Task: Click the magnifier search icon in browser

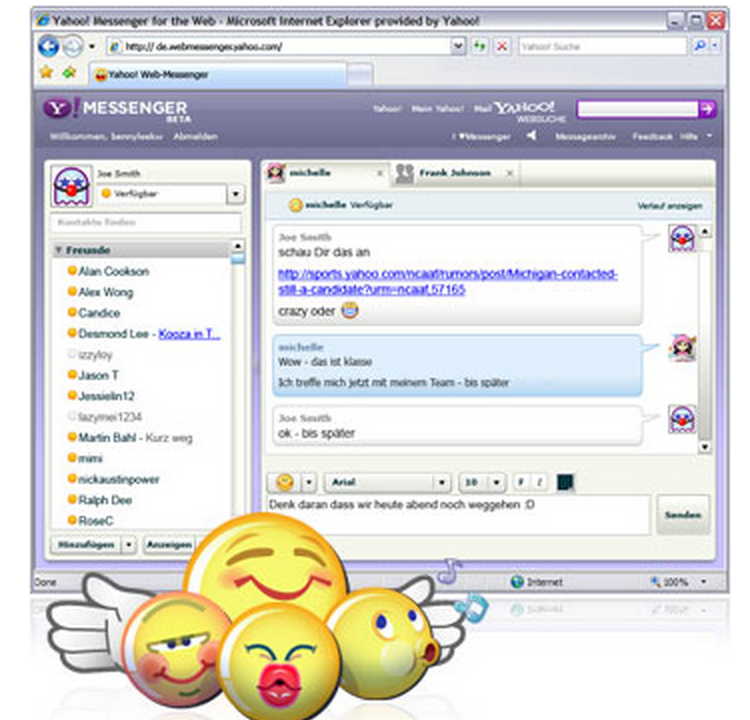Action: 700,46
